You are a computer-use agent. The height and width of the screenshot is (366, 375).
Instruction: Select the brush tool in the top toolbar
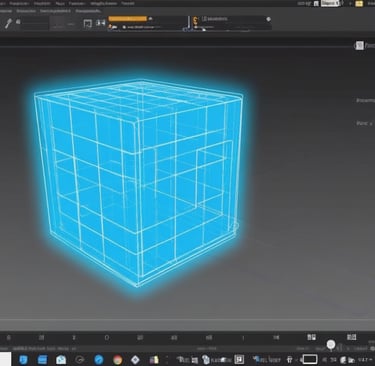pos(8,23)
